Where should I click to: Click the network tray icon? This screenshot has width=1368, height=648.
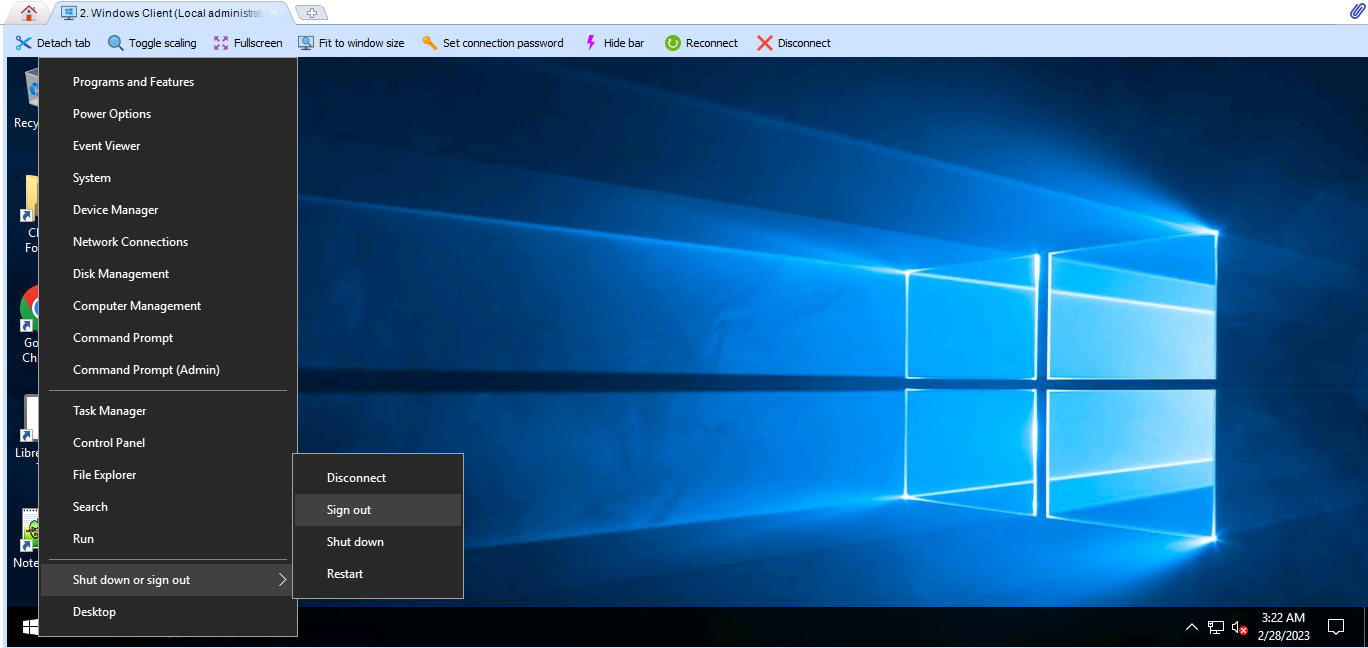[x=1215, y=627]
